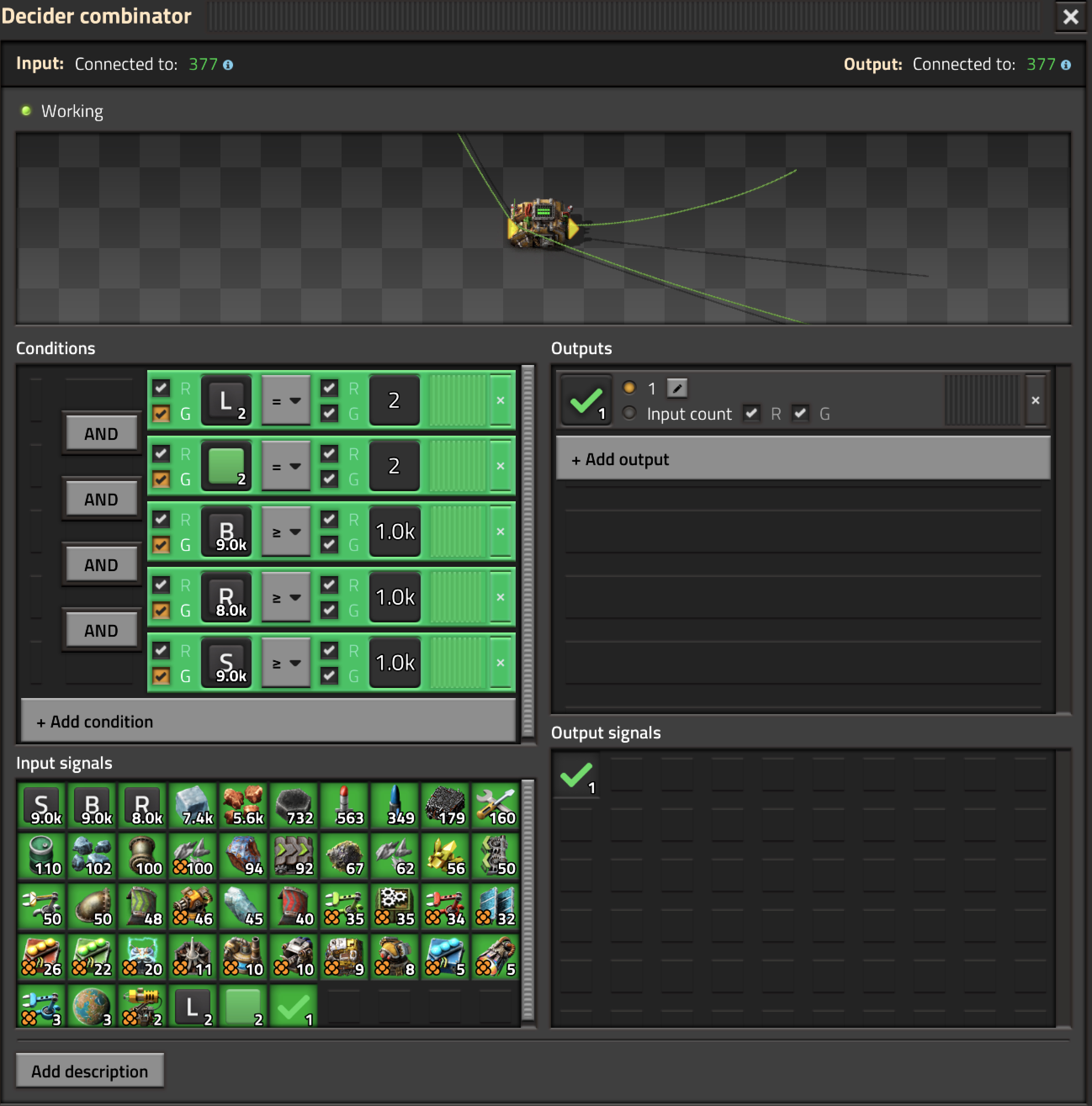
Task: Toggle green wire for green signal second condition
Action: pos(162,479)
